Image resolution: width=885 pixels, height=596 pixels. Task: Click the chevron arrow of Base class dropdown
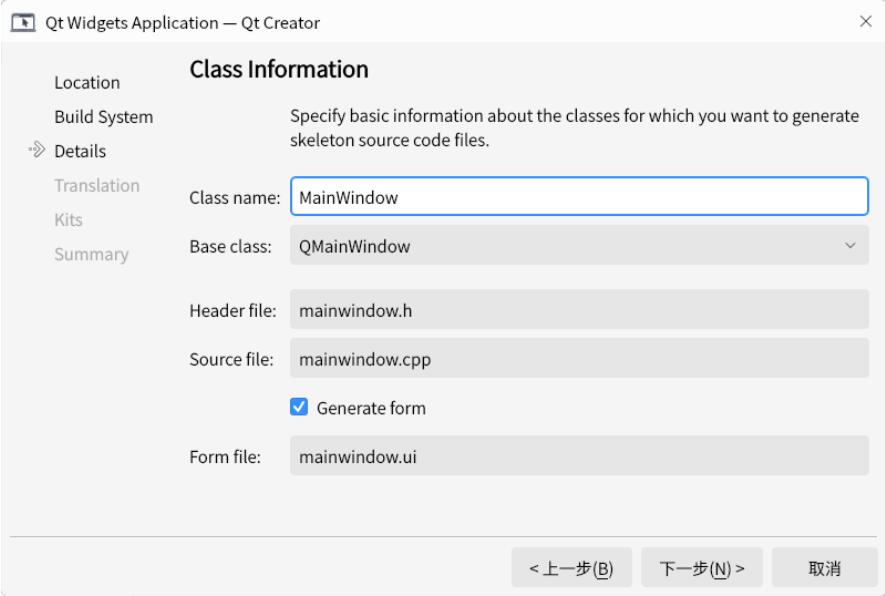(850, 245)
